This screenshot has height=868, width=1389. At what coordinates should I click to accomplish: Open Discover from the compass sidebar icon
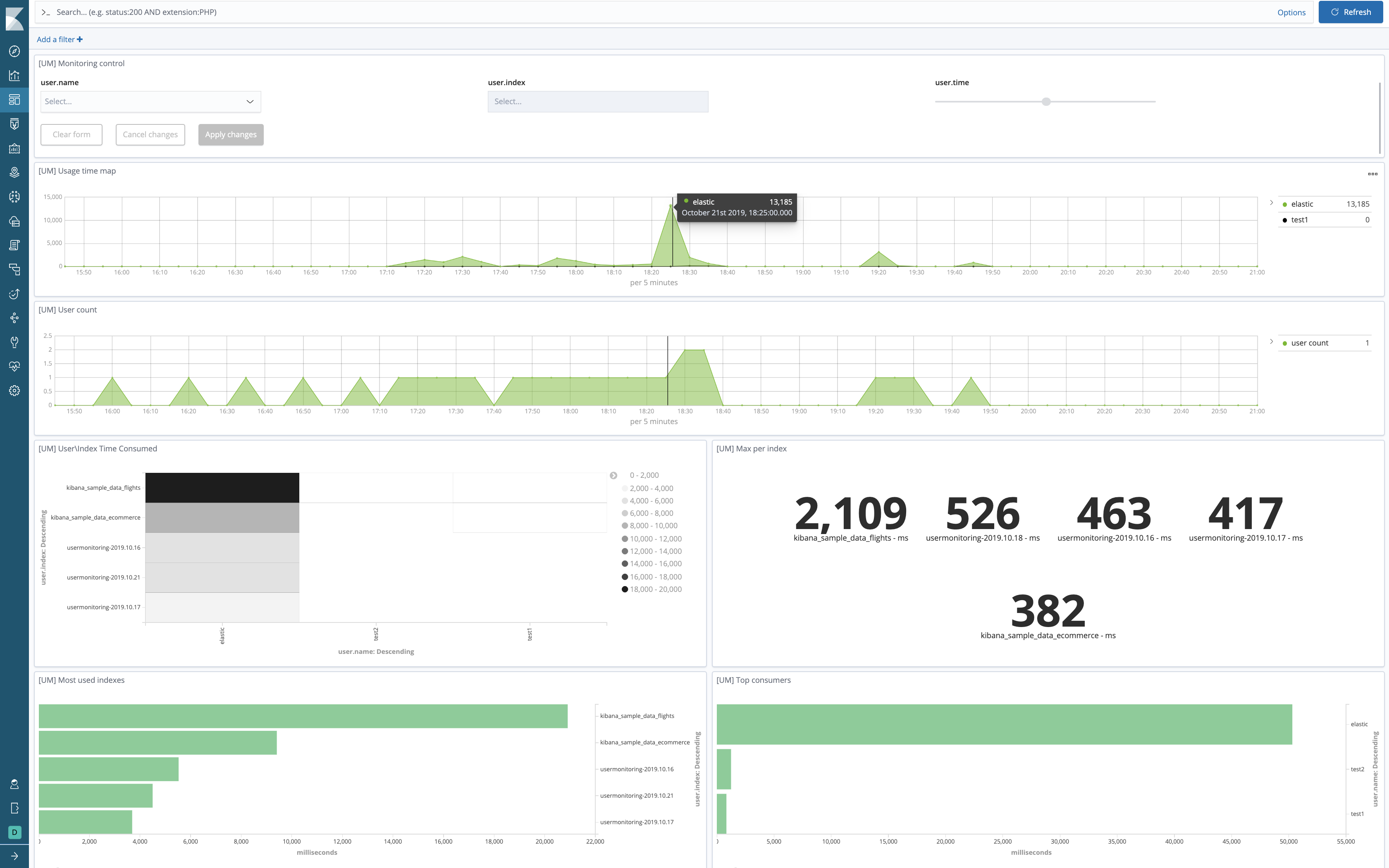tap(14, 52)
